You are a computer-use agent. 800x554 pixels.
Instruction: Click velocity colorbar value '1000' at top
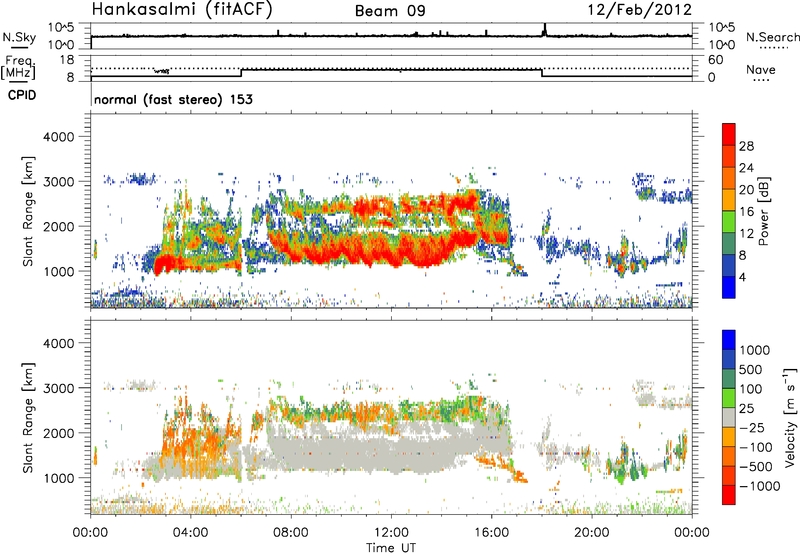(755, 350)
